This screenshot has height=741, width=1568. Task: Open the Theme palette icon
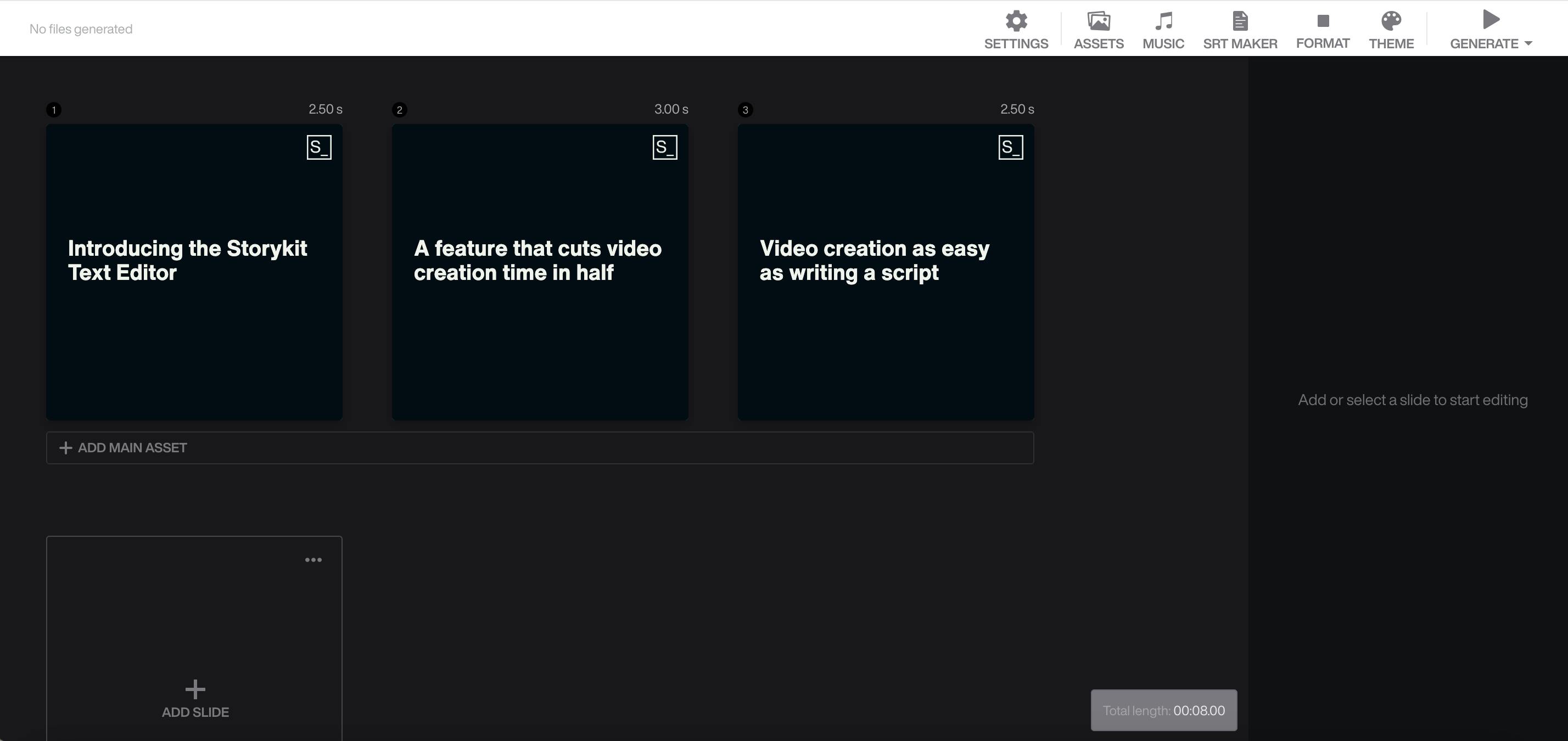1391,21
